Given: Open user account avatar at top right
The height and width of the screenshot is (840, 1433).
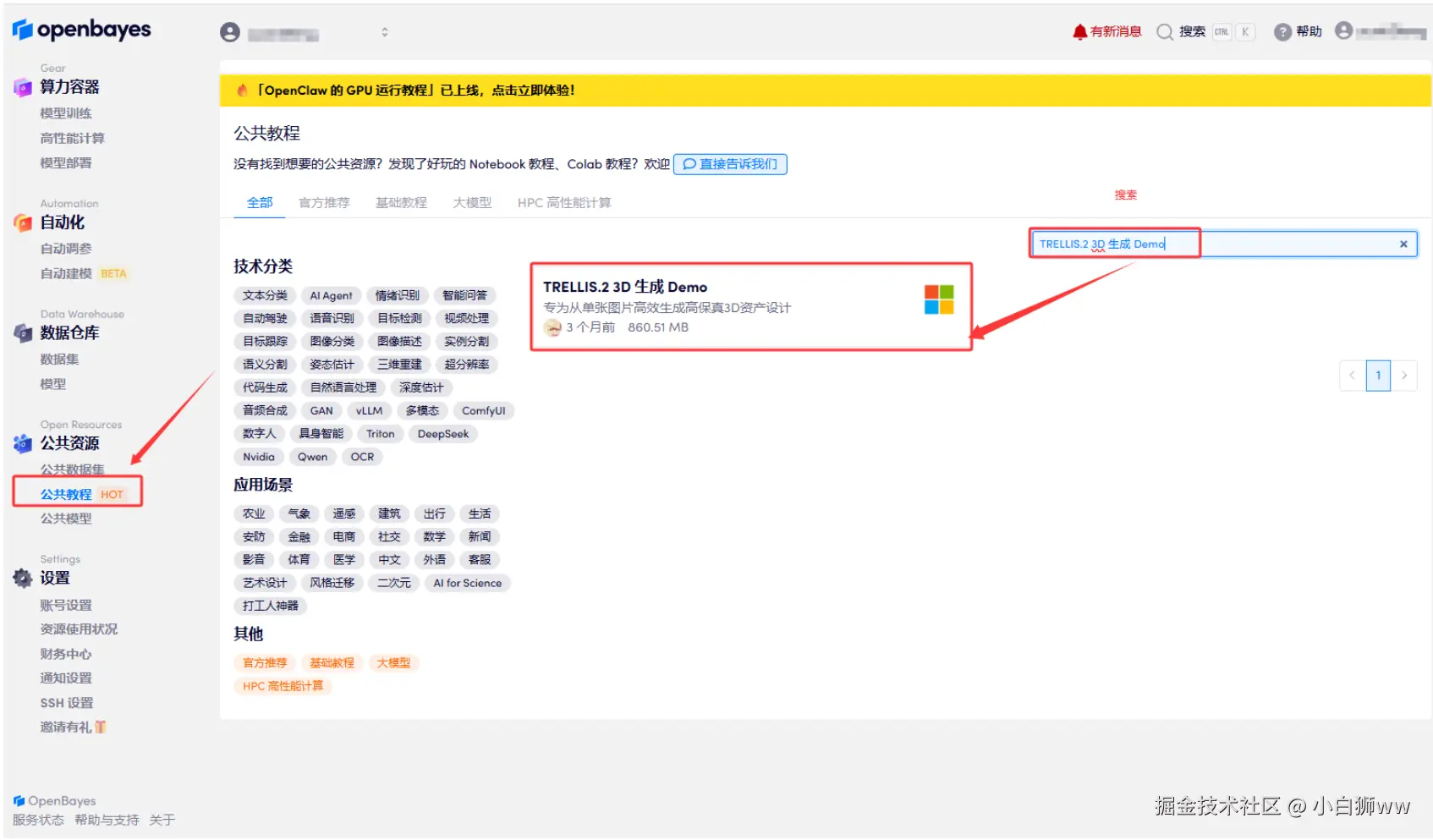Looking at the screenshot, I should 1343,31.
